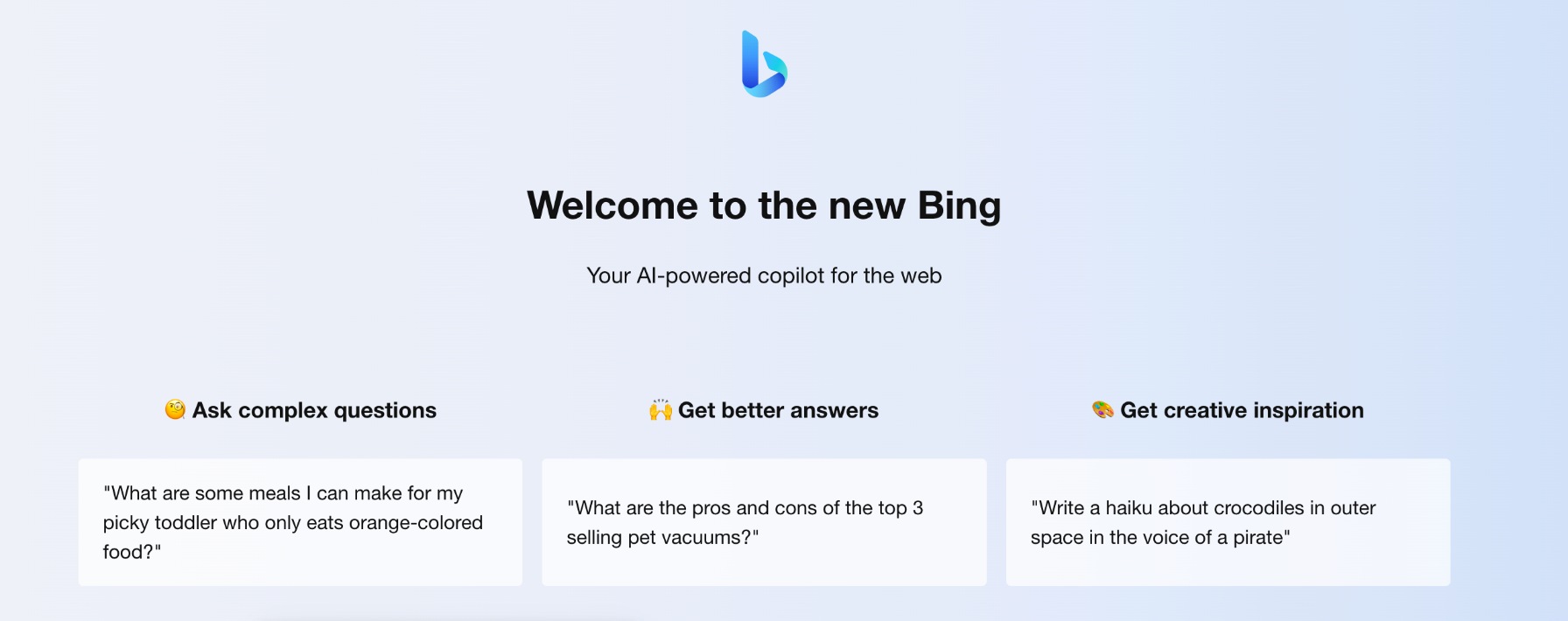Click the "Welcome to the new Bing" title

[x=764, y=206]
